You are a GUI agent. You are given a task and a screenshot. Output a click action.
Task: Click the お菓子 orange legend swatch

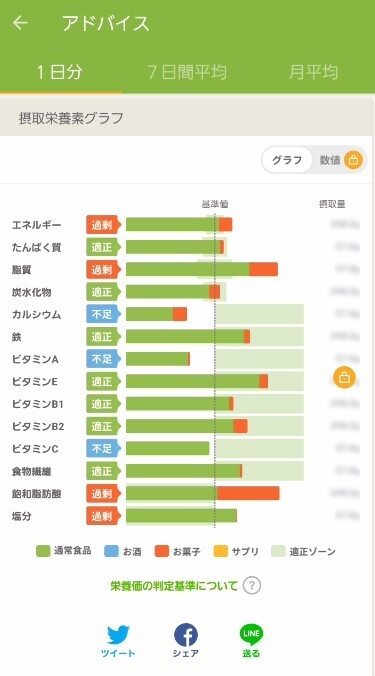coord(162,551)
